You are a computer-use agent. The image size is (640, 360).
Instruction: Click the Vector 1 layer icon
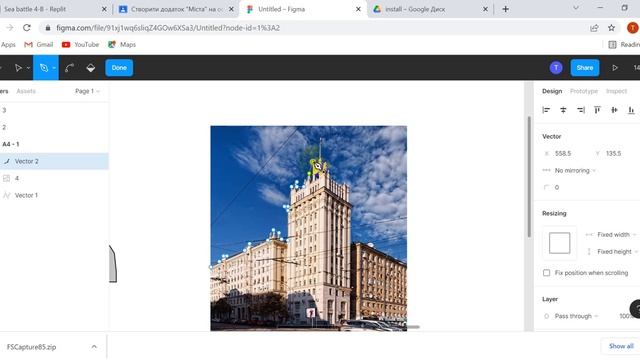(7, 195)
